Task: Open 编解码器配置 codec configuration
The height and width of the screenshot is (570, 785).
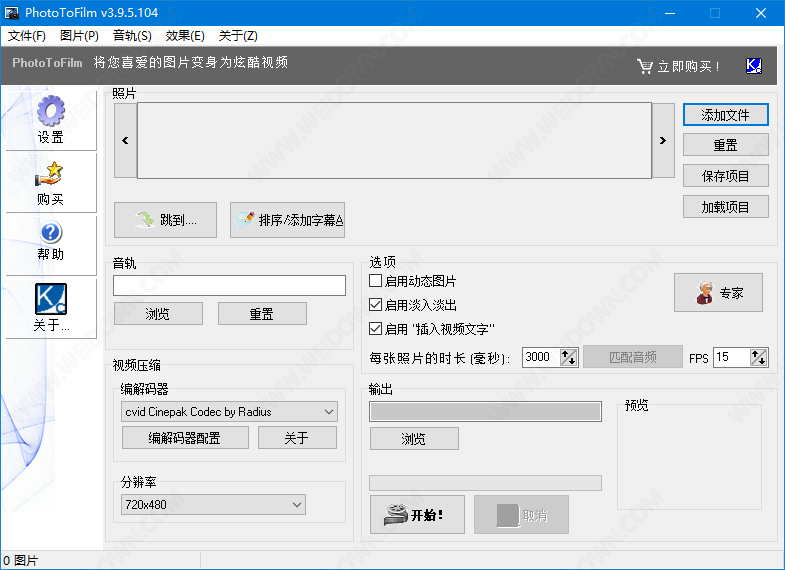Action: click(185, 438)
